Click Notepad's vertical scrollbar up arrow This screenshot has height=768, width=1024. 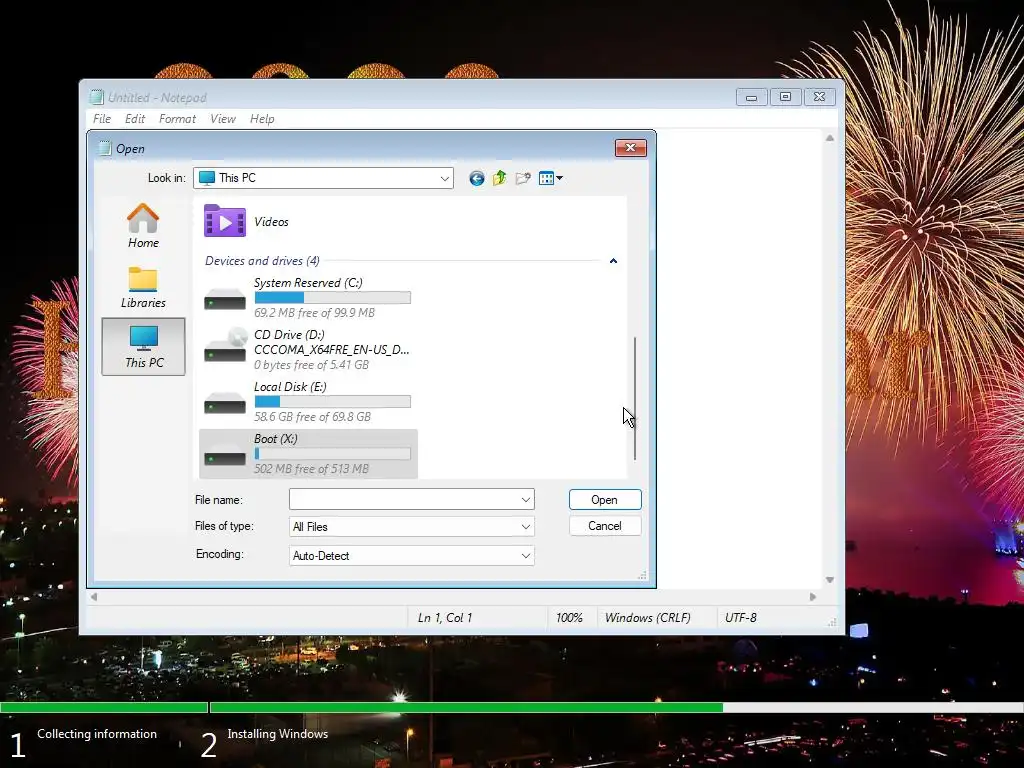click(x=829, y=138)
